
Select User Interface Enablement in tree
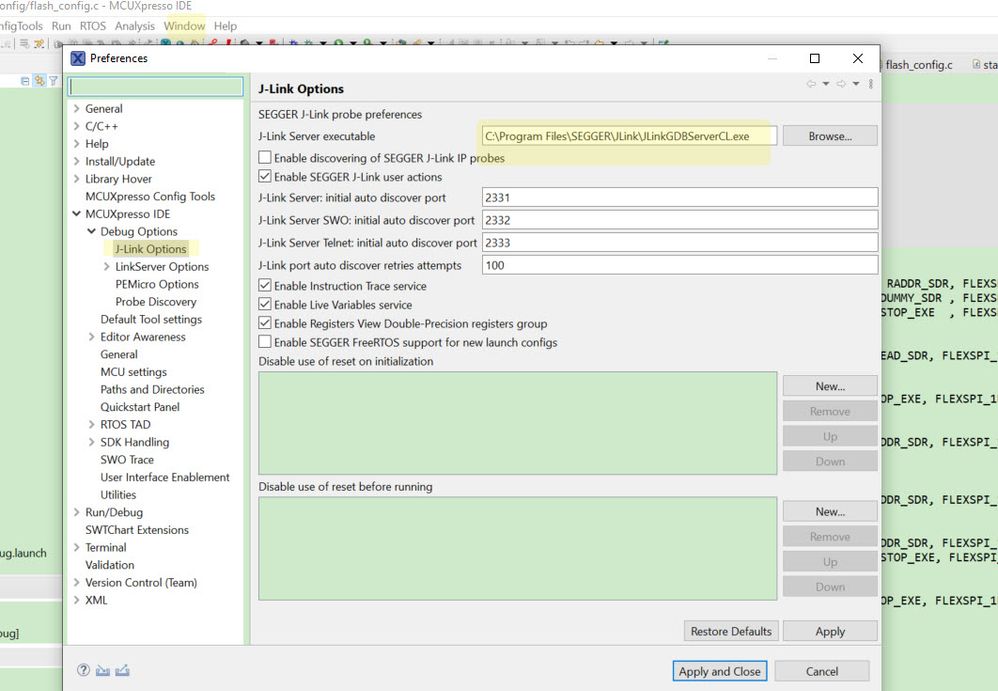point(165,477)
